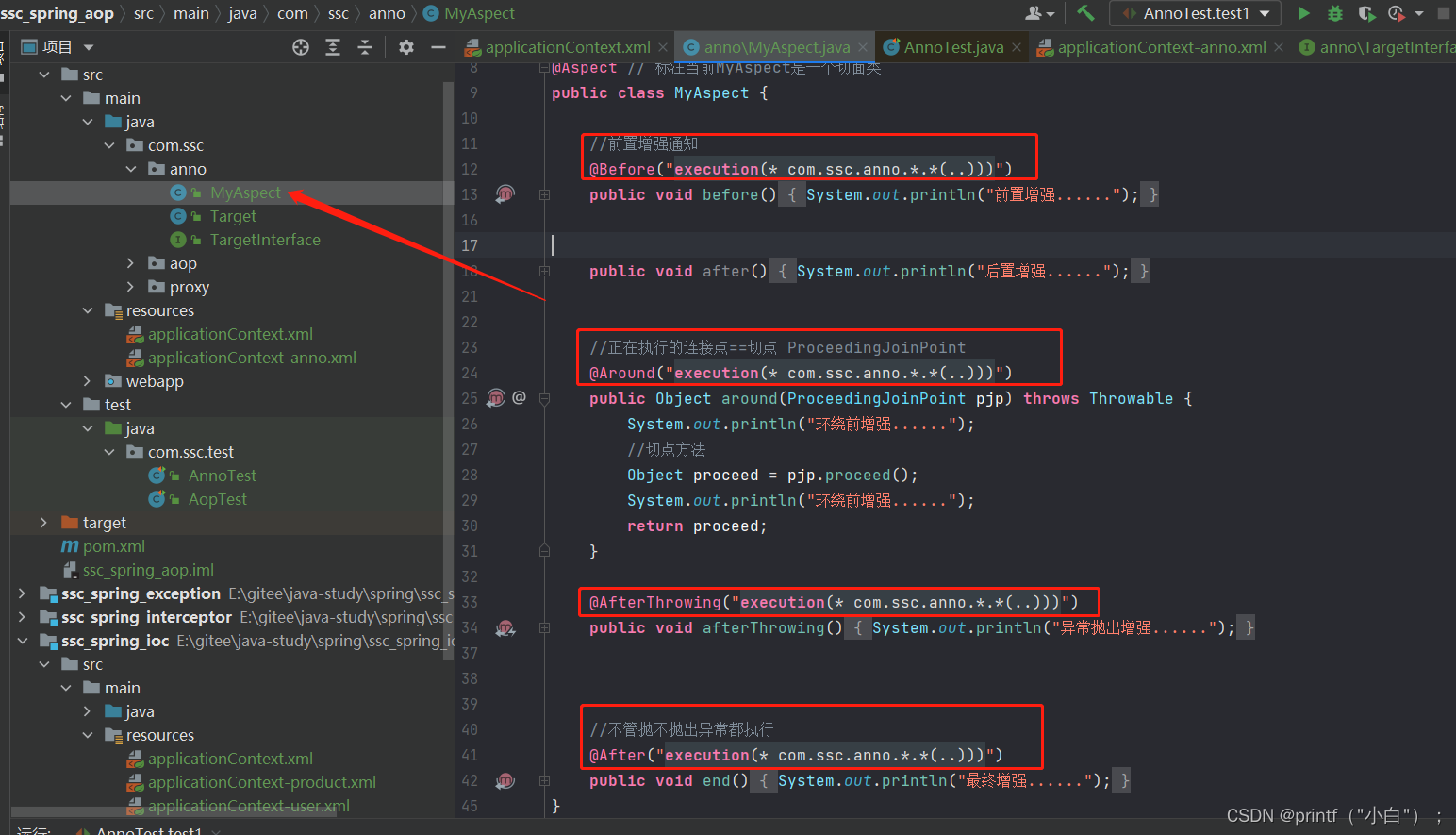
Task: Click the Build project hammer icon
Action: click(x=1085, y=13)
